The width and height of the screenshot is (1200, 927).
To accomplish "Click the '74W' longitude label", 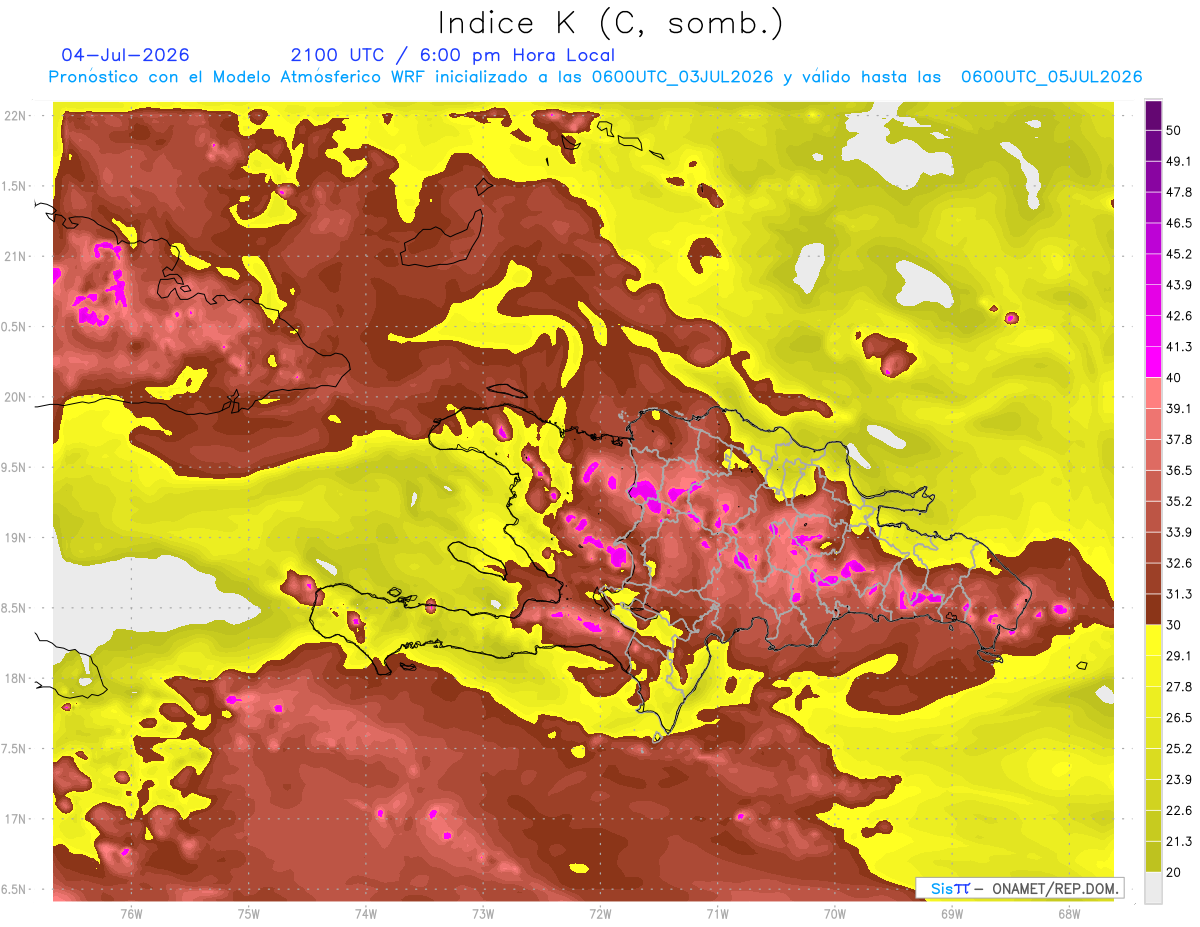I will 366,913.
